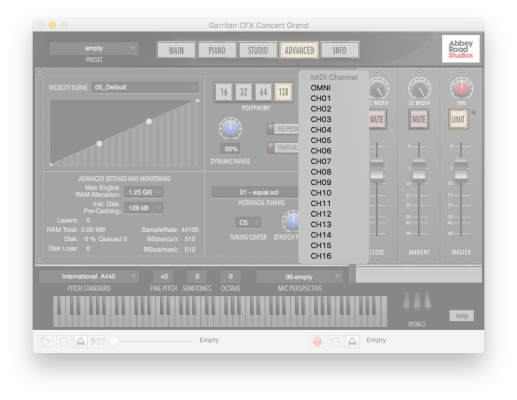This screenshot has height=400, width=517.
Task: Open the Velocity Curve dropdown
Action: (144, 87)
